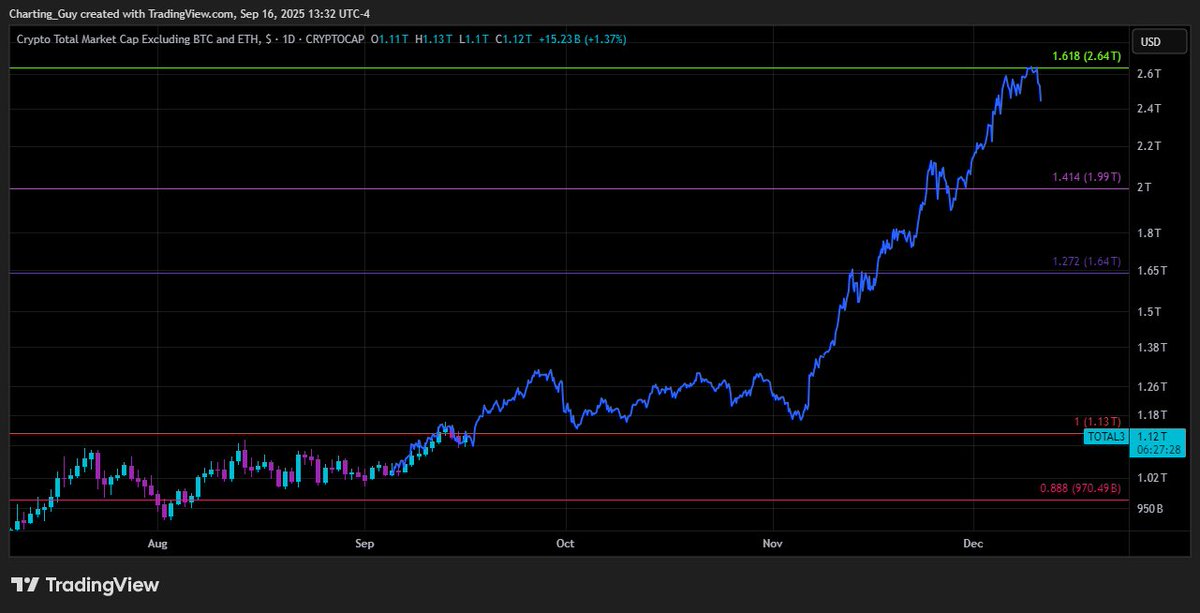Click the TradingView wordmark text
This screenshot has height=613, width=1200.
(103, 586)
